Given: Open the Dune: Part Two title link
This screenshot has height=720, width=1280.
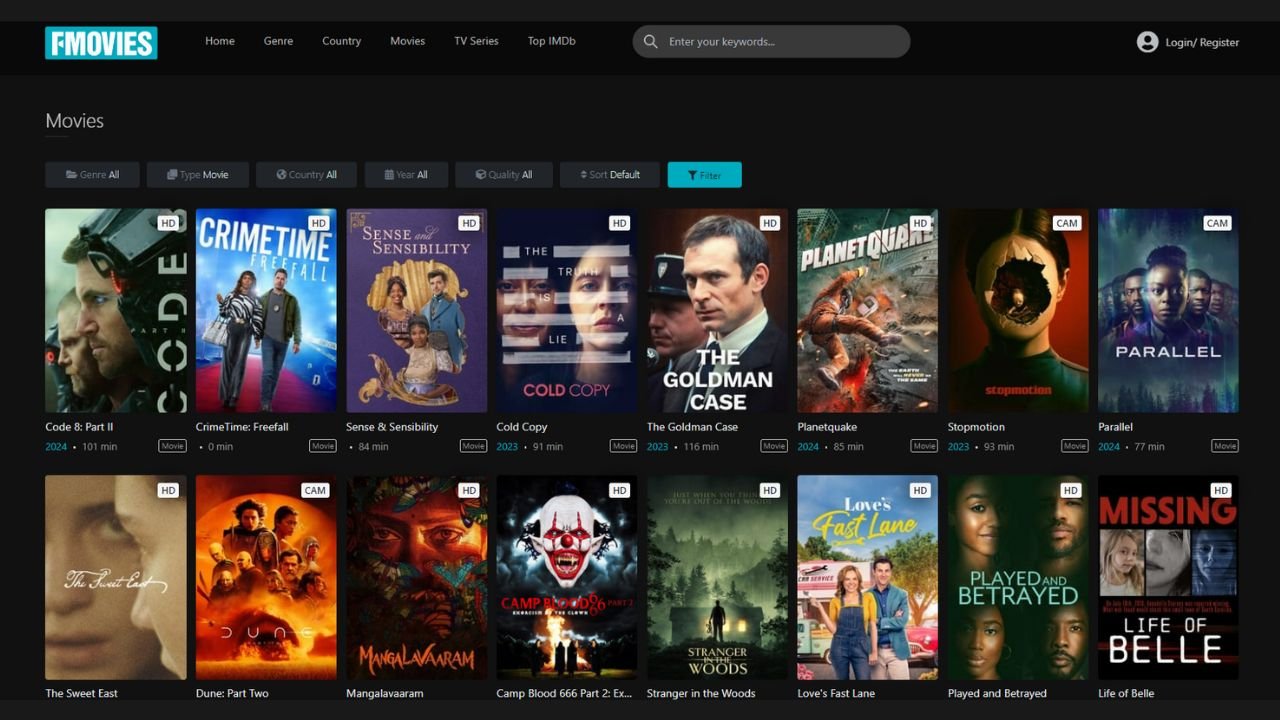Looking at the screenshot, I should 232,693.
